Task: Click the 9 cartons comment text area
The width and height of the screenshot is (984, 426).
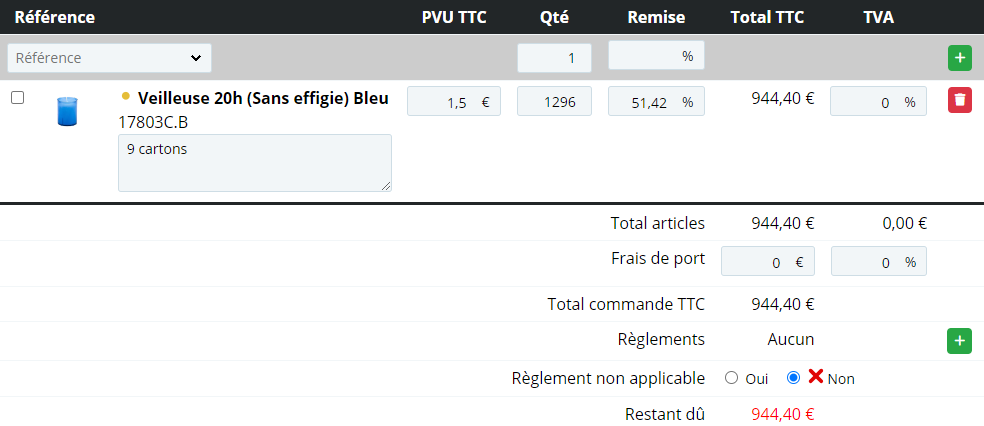Action: (x=255, y=162)
